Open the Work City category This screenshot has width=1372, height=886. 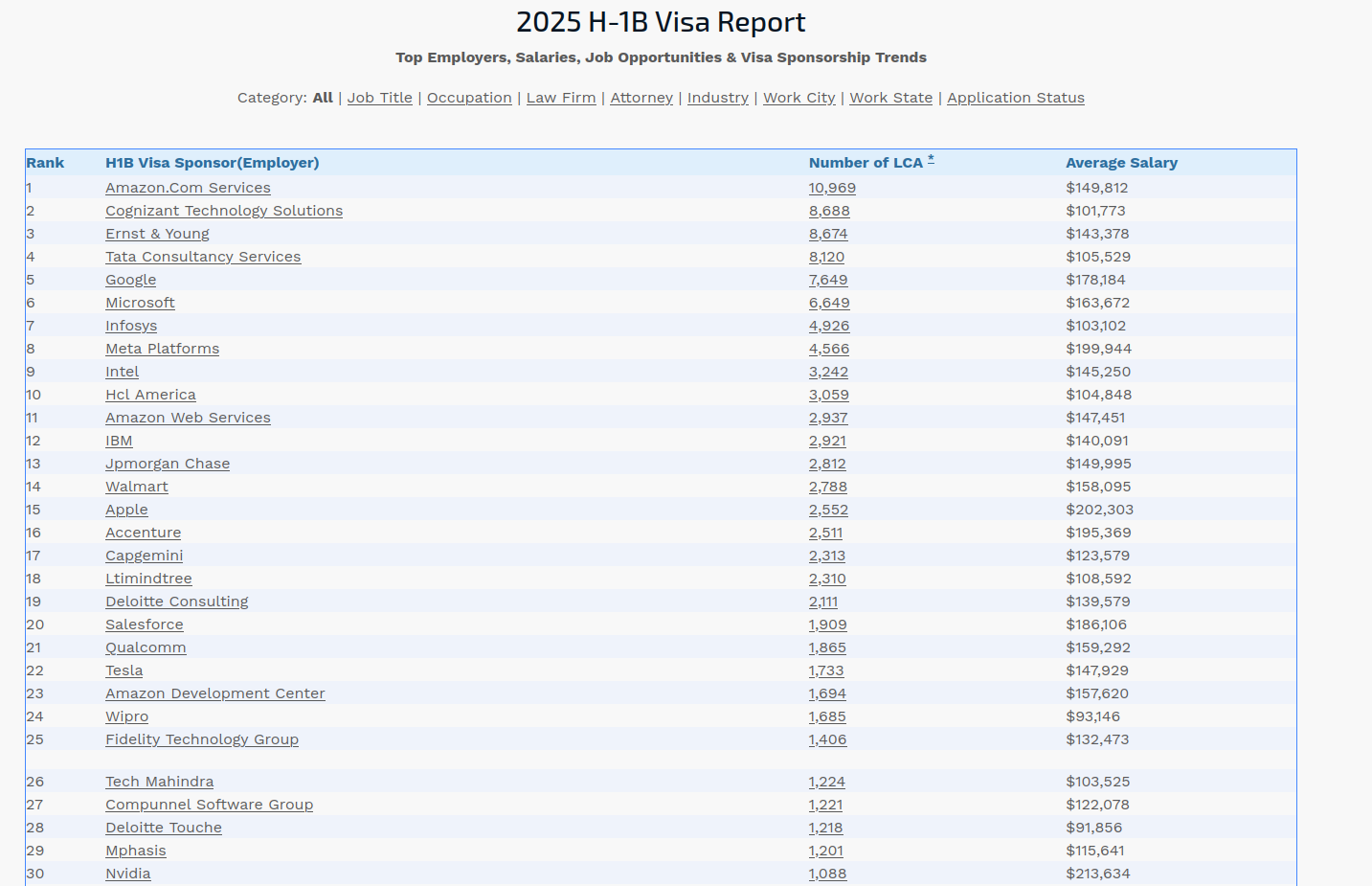click(799, 98)
